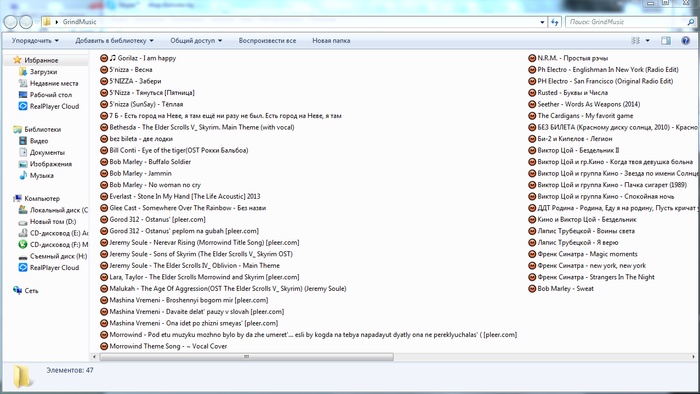This screenshot has height=394, width=700.
Task: Select file Bob Marley - No woman no cry
Action: pos(155,185)
